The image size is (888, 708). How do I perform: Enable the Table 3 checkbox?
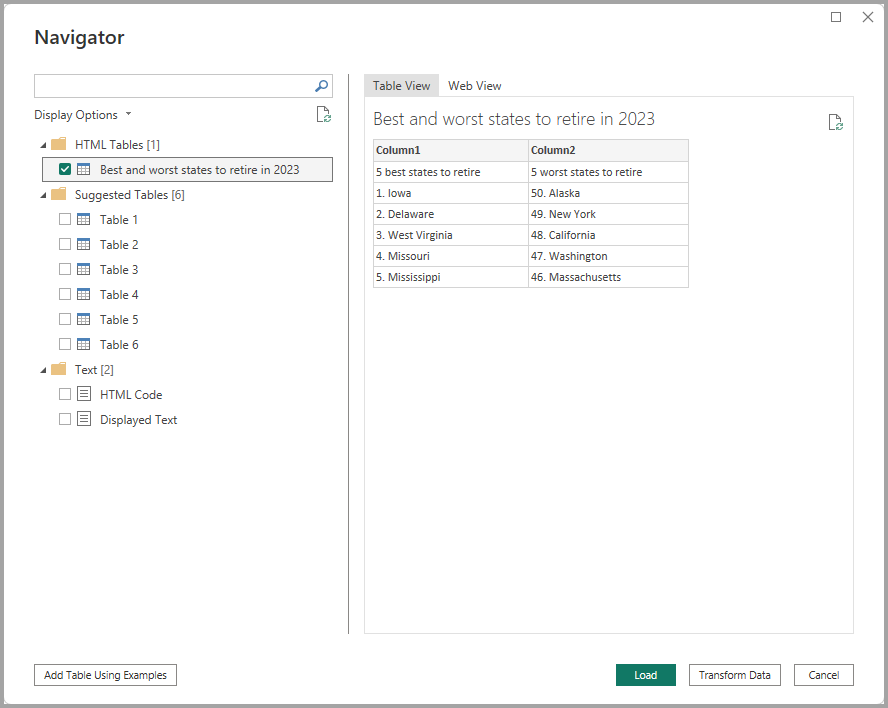point(64,269)
